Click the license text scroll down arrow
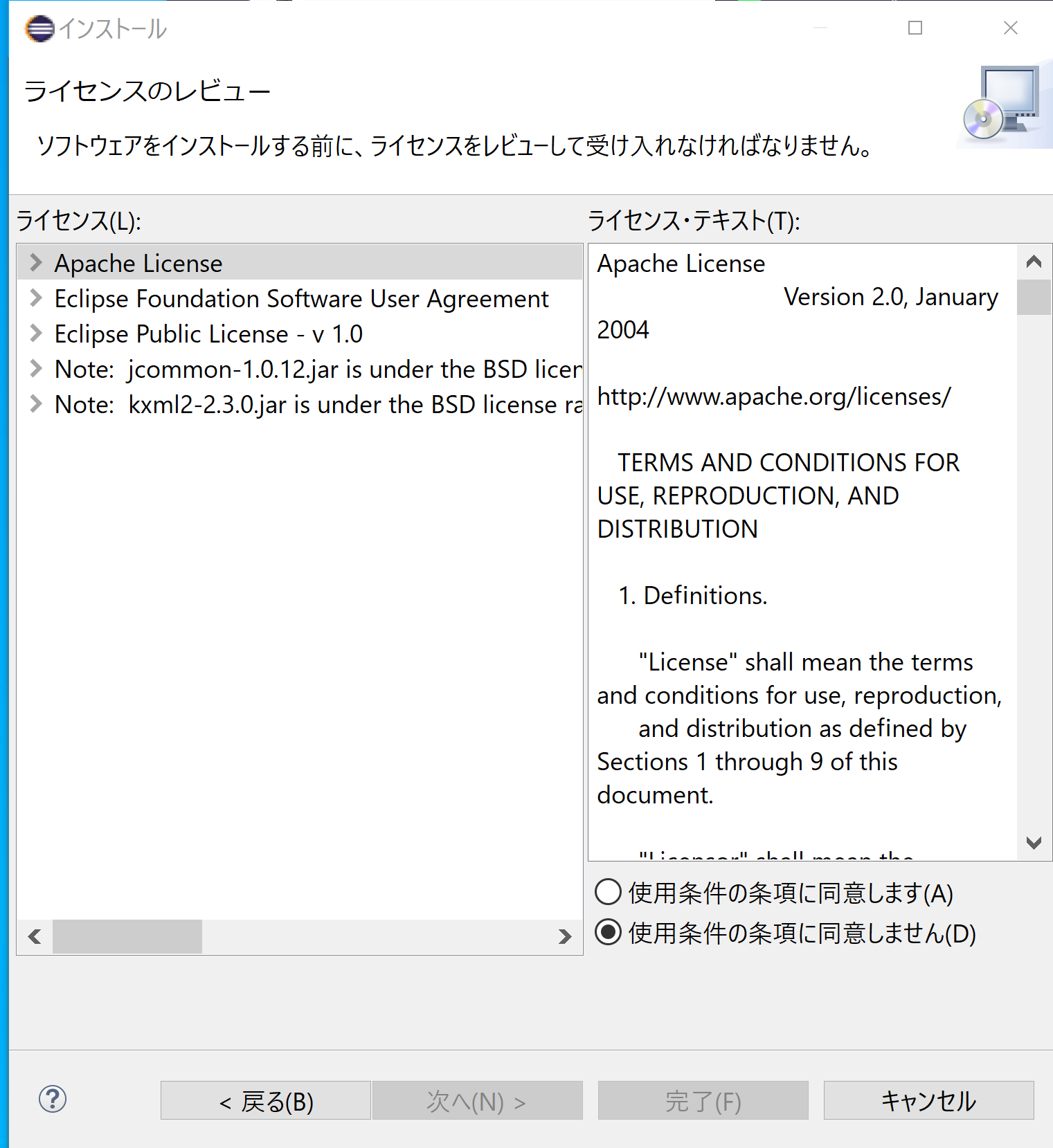Screen dimensions: 1053x1148 point(1034,843)
